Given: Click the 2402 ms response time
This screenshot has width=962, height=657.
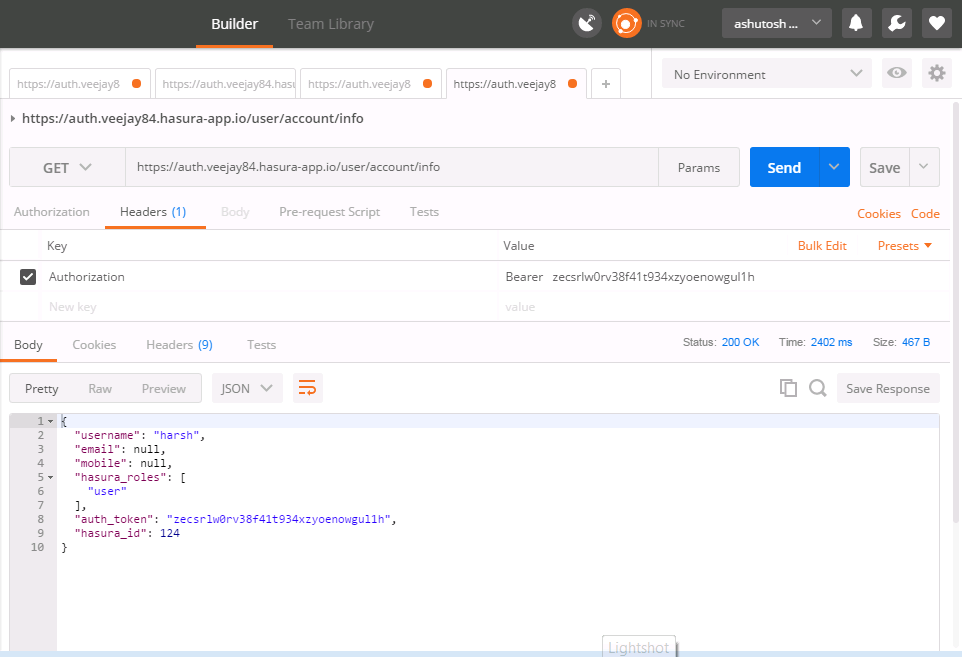Looking at the screenshot, I should [831, 342].
